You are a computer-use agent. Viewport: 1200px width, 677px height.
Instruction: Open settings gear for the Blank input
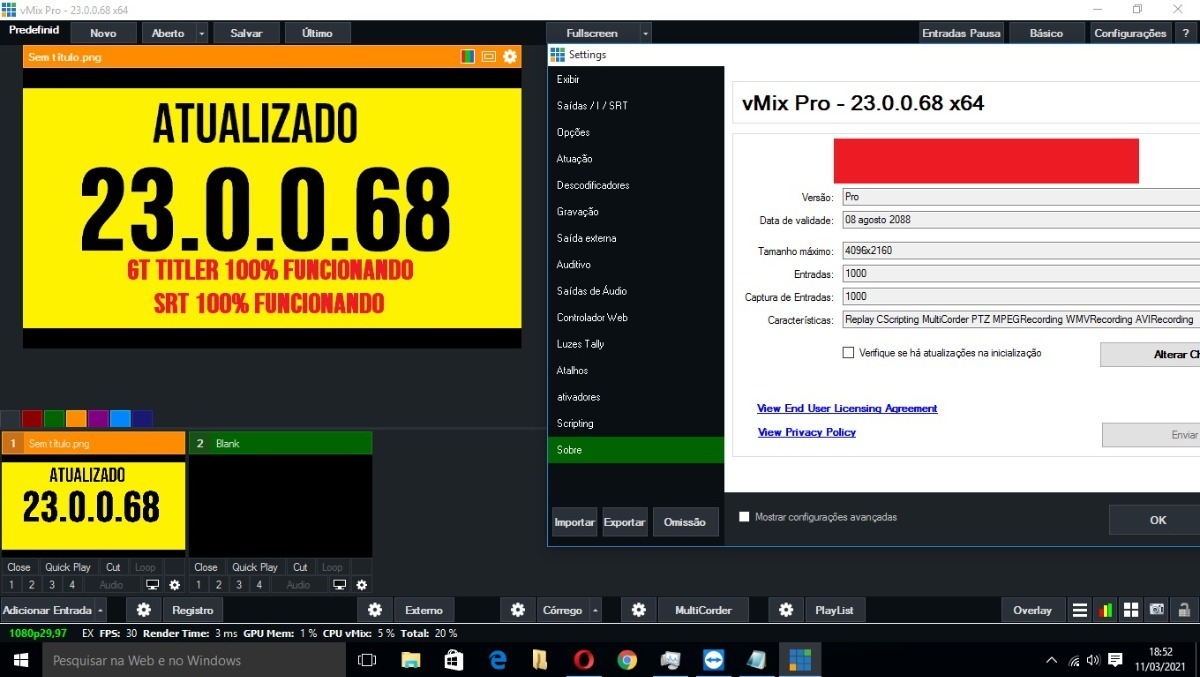point(362,585)
